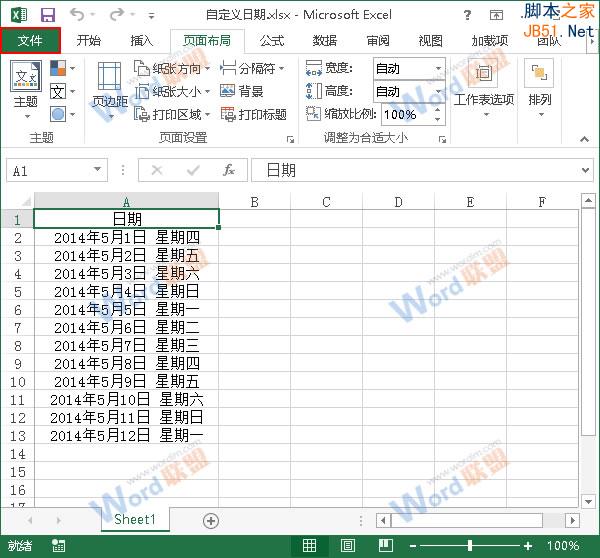This screenshot has height=558, width=600.
Task: Select column A header
Action: [x=126, y=201]
